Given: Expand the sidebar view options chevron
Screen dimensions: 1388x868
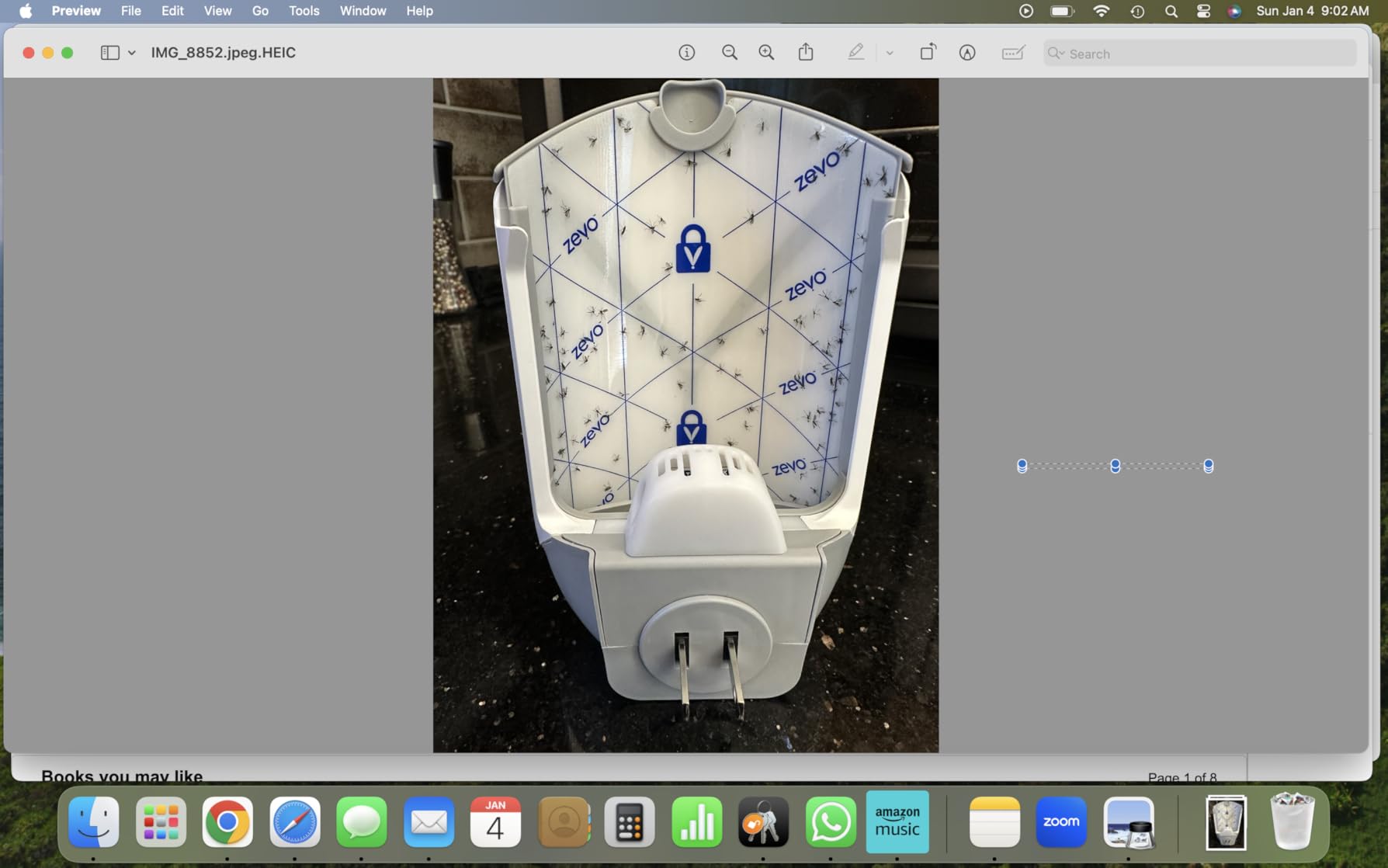Looking at the screenshot, I should (132, 53).
